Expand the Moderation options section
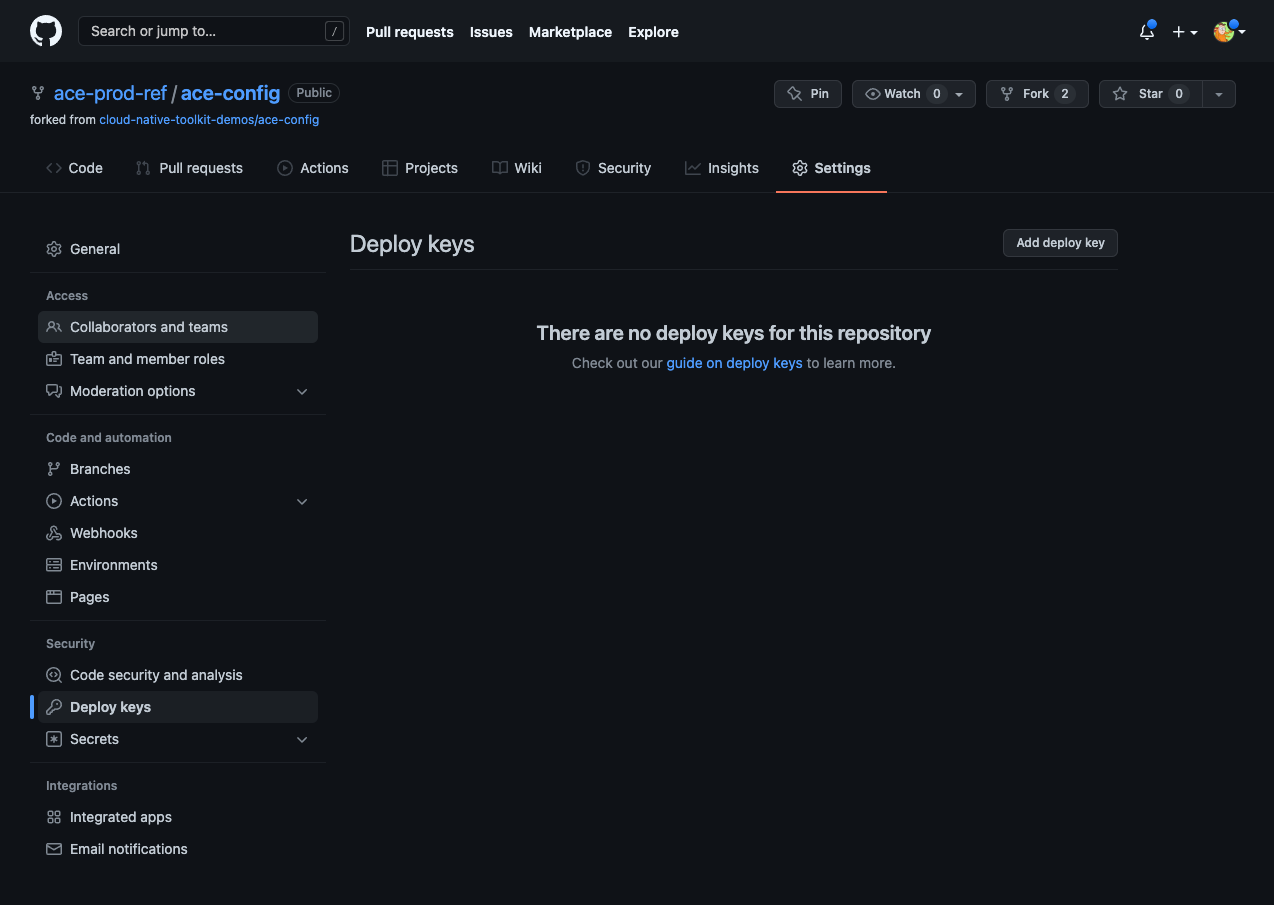Screen dimensions: 1274x905 point(302,391)
